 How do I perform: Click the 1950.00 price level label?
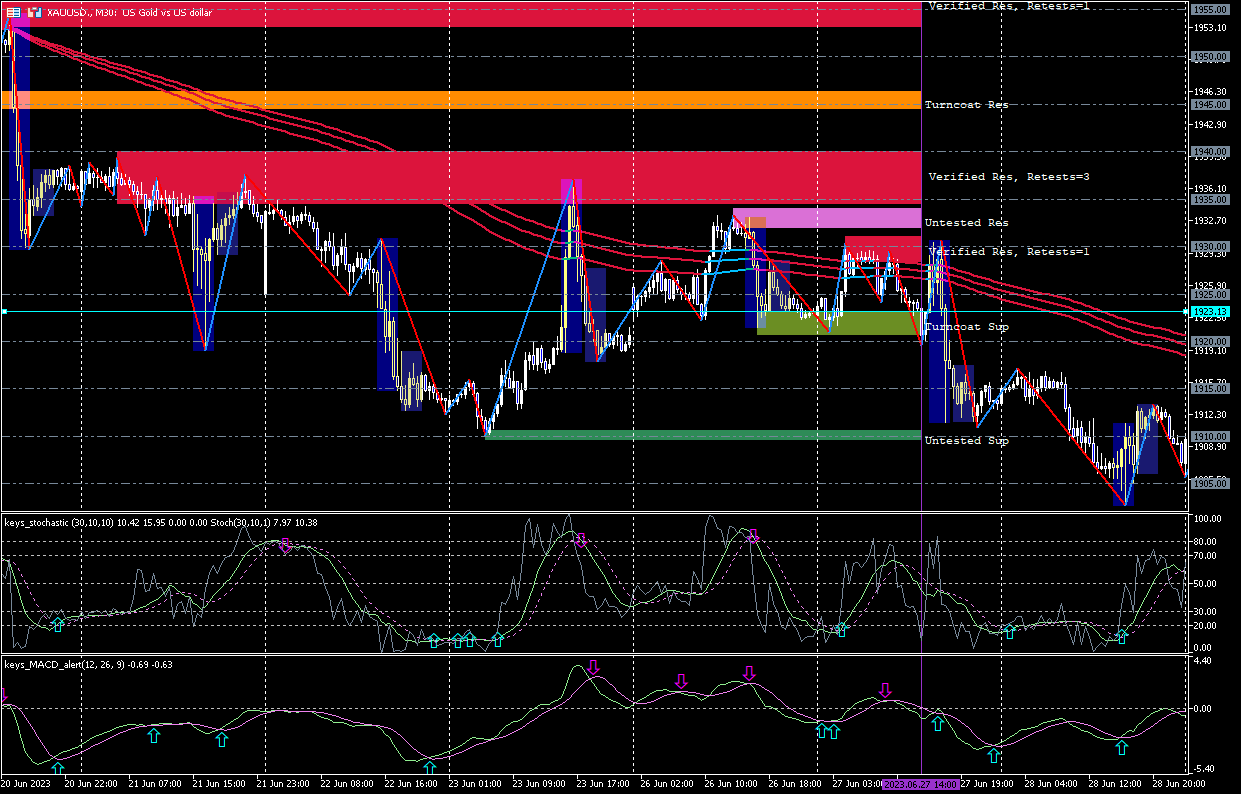pyautogui.click(x=1209, y=57)
